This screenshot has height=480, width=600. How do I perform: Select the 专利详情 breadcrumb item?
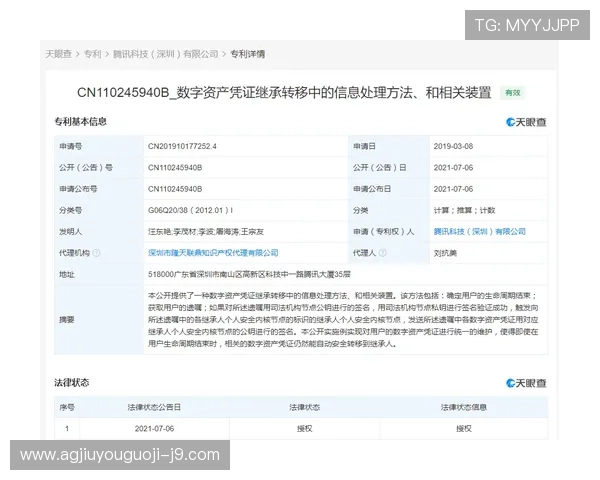[x=247, y=54]
